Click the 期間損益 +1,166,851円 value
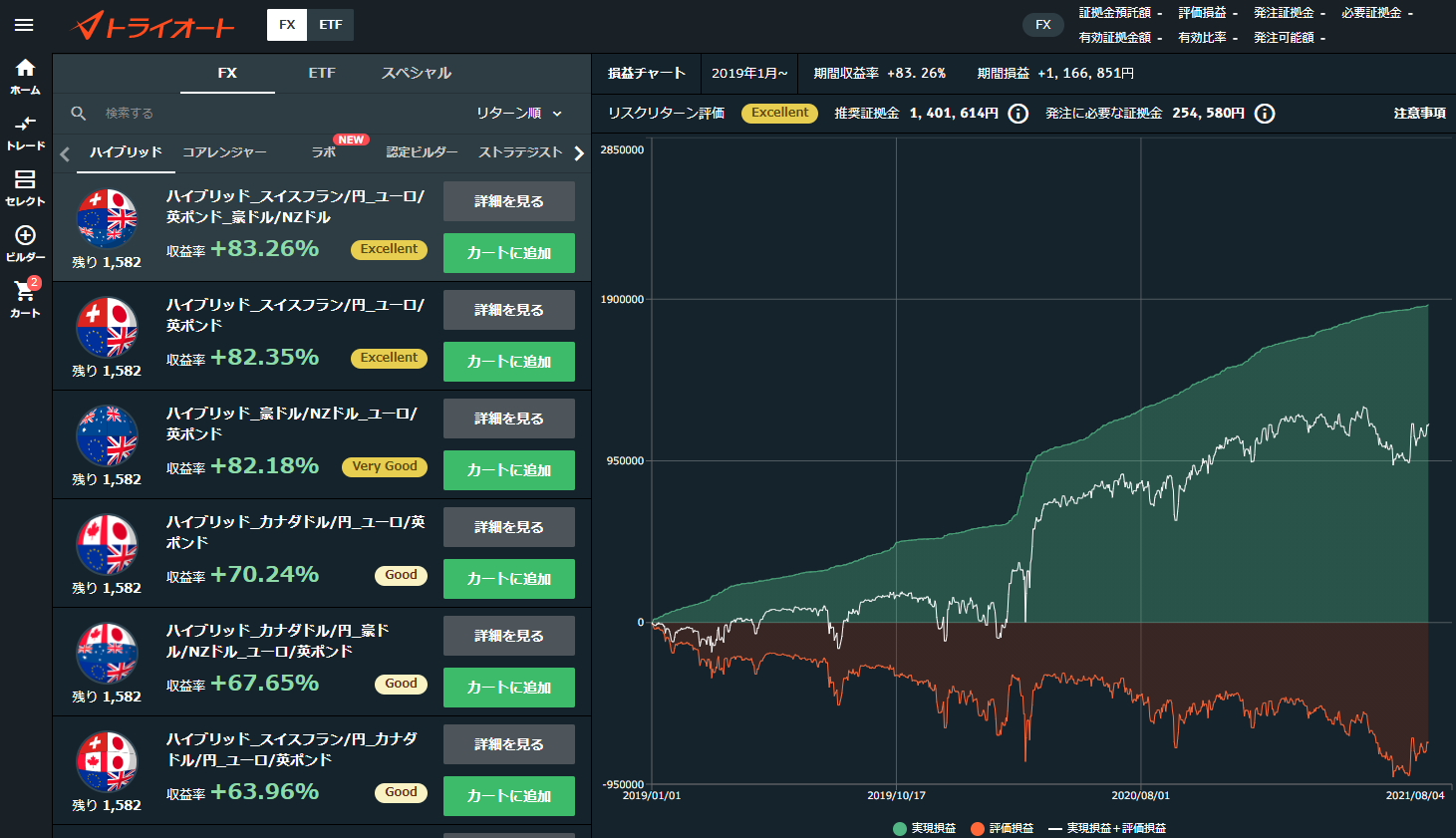This screenshot has width=1456, height=838. pos(1085,74)
